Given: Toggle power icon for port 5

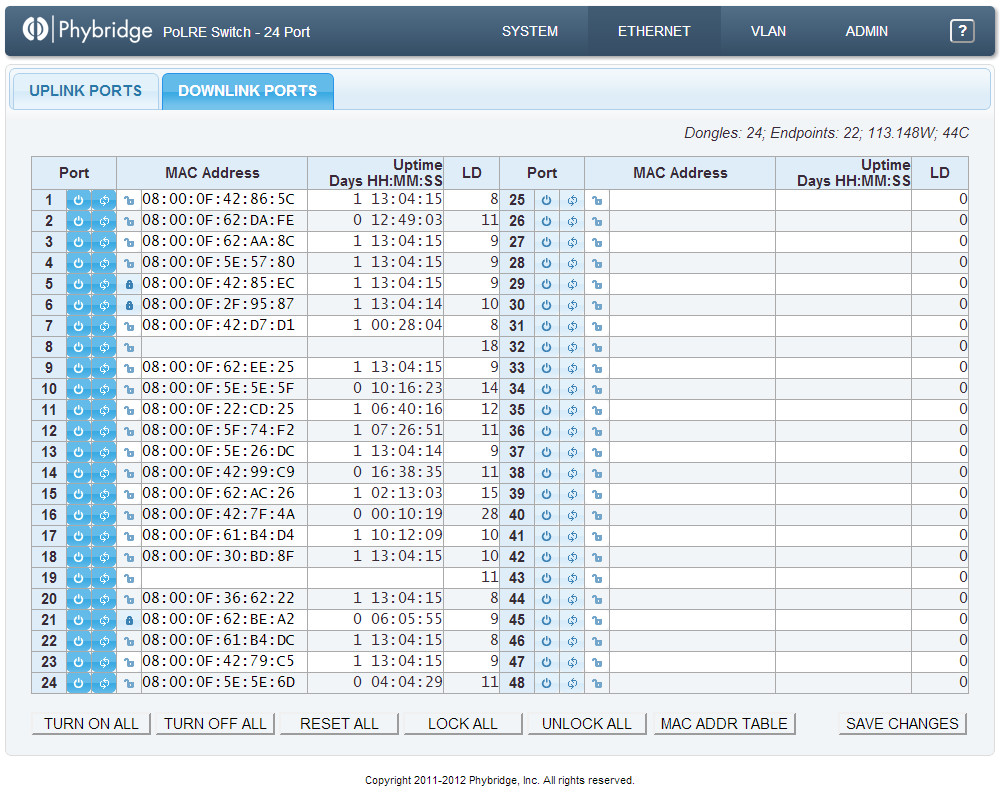Looking at the screenshot, I should click(78, 284).
